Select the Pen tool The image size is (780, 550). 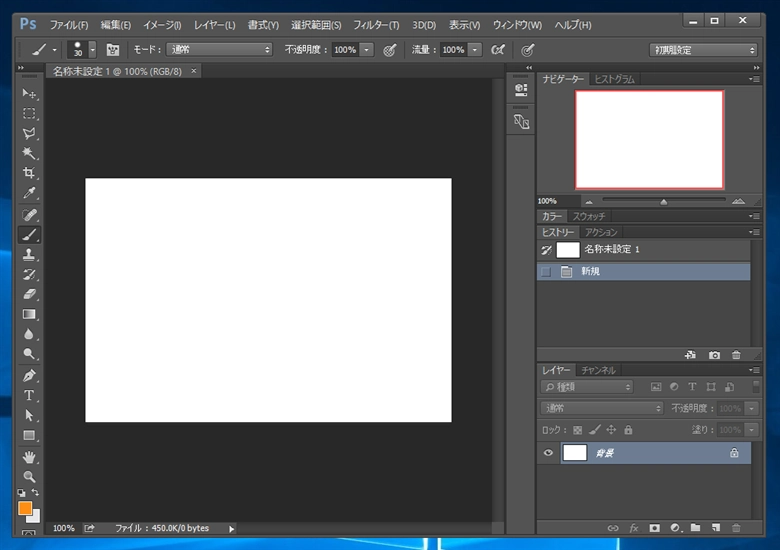click(x=29, y=376)
